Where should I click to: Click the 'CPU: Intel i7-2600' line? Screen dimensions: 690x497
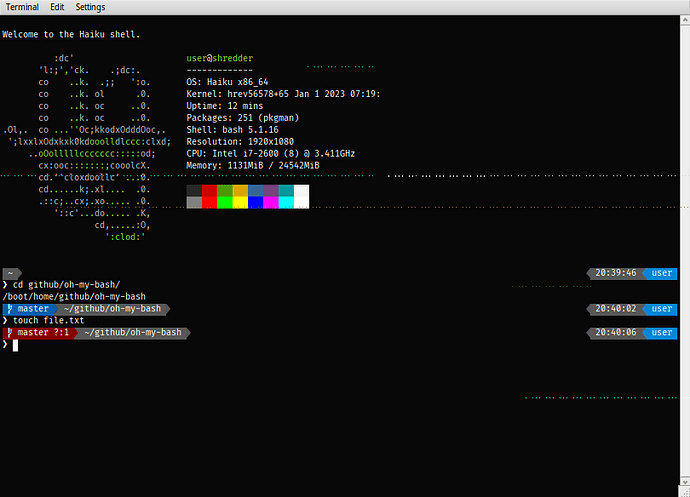[270, 153]
